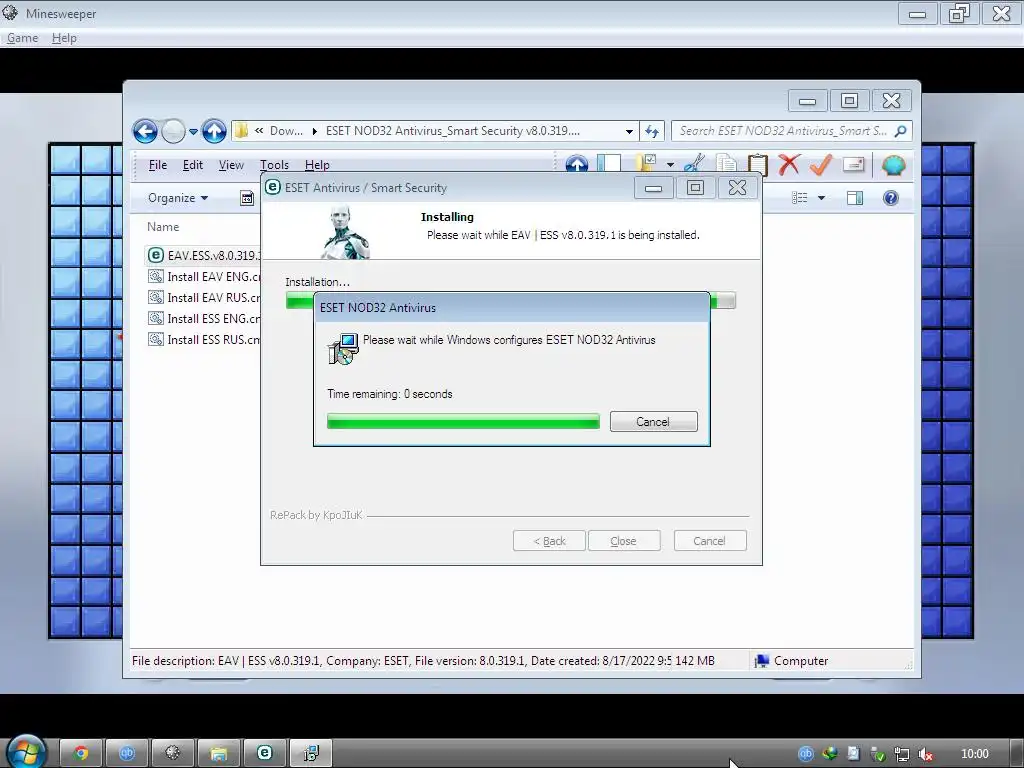Open the View menu in Explorer

pyautogui.click(x=231, y=165)
